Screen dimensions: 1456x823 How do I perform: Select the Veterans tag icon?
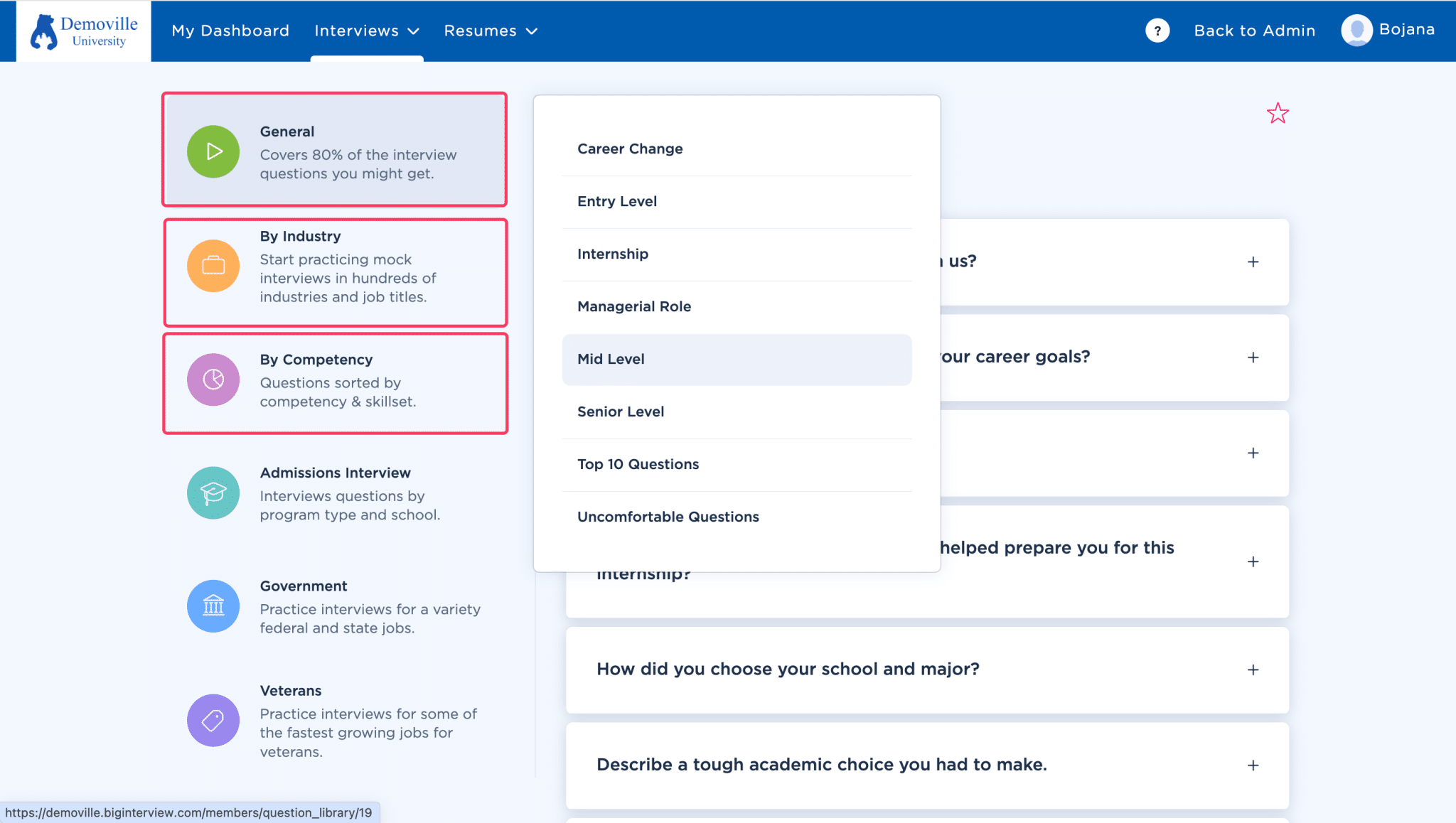[x=213, y=720]
